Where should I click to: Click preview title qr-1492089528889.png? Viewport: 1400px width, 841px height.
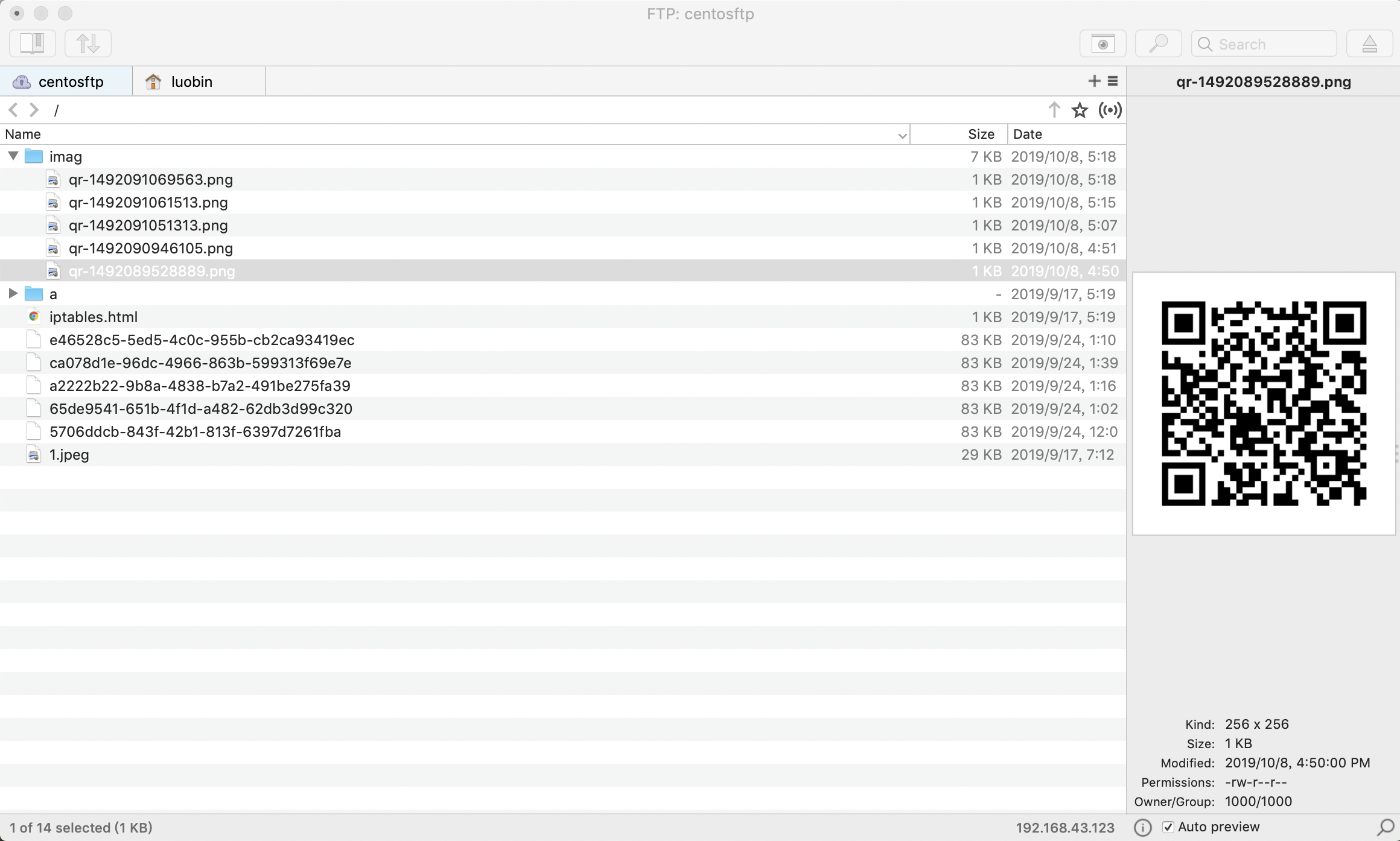(1264, 81)
